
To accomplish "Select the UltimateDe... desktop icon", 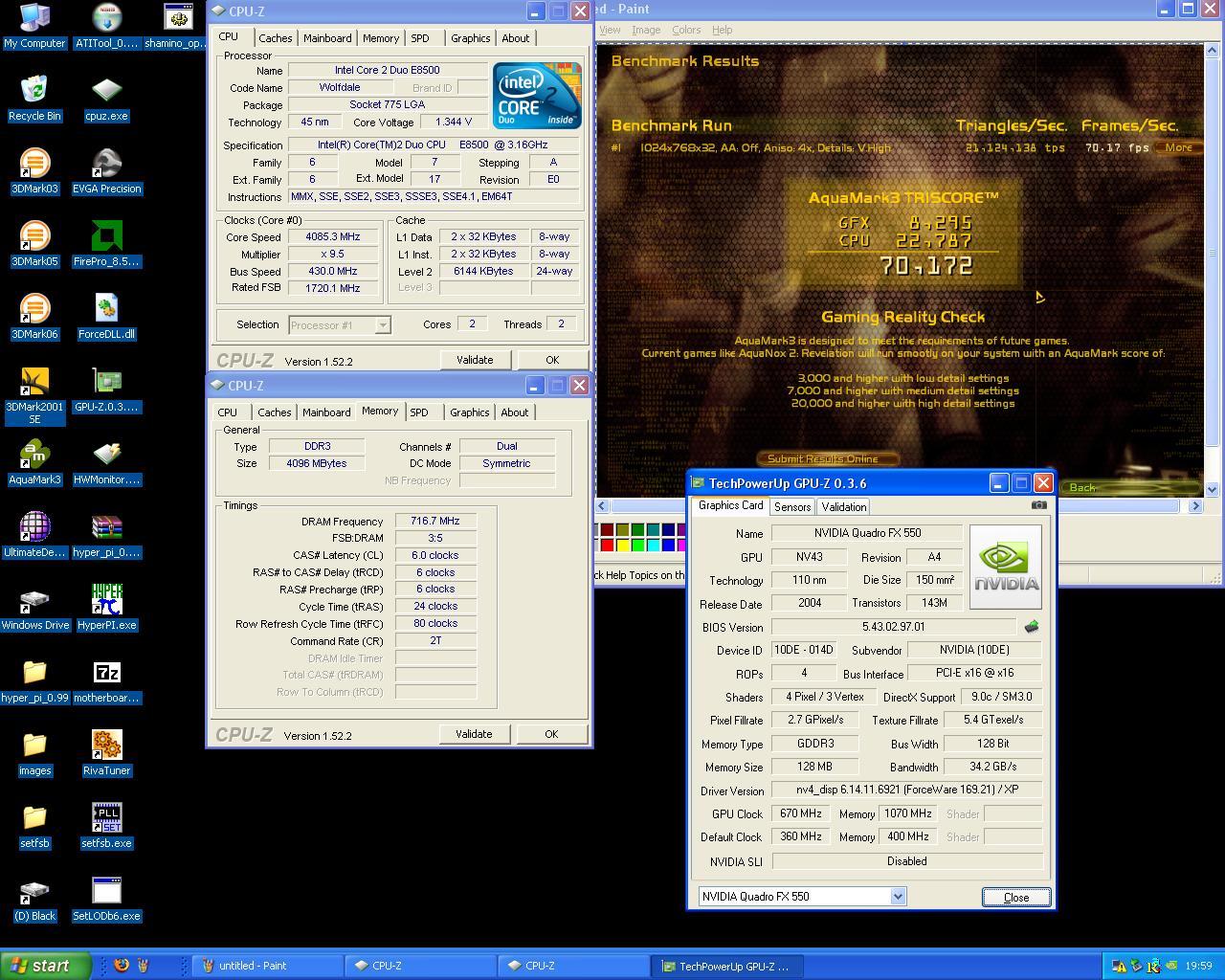I will point(34,535).
